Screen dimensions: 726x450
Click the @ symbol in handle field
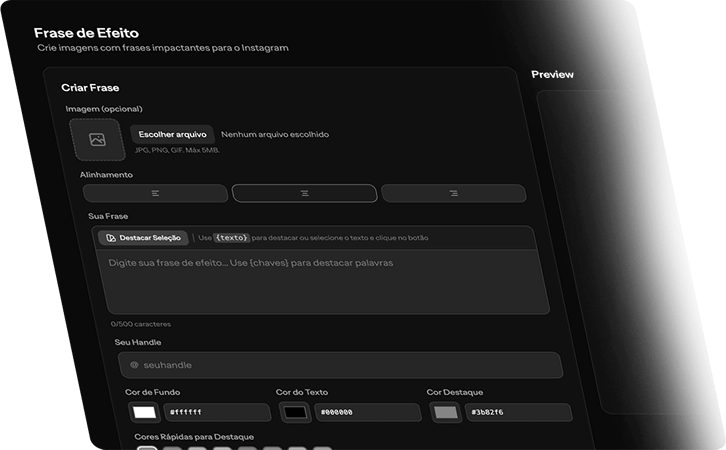[x=134, y=365]
